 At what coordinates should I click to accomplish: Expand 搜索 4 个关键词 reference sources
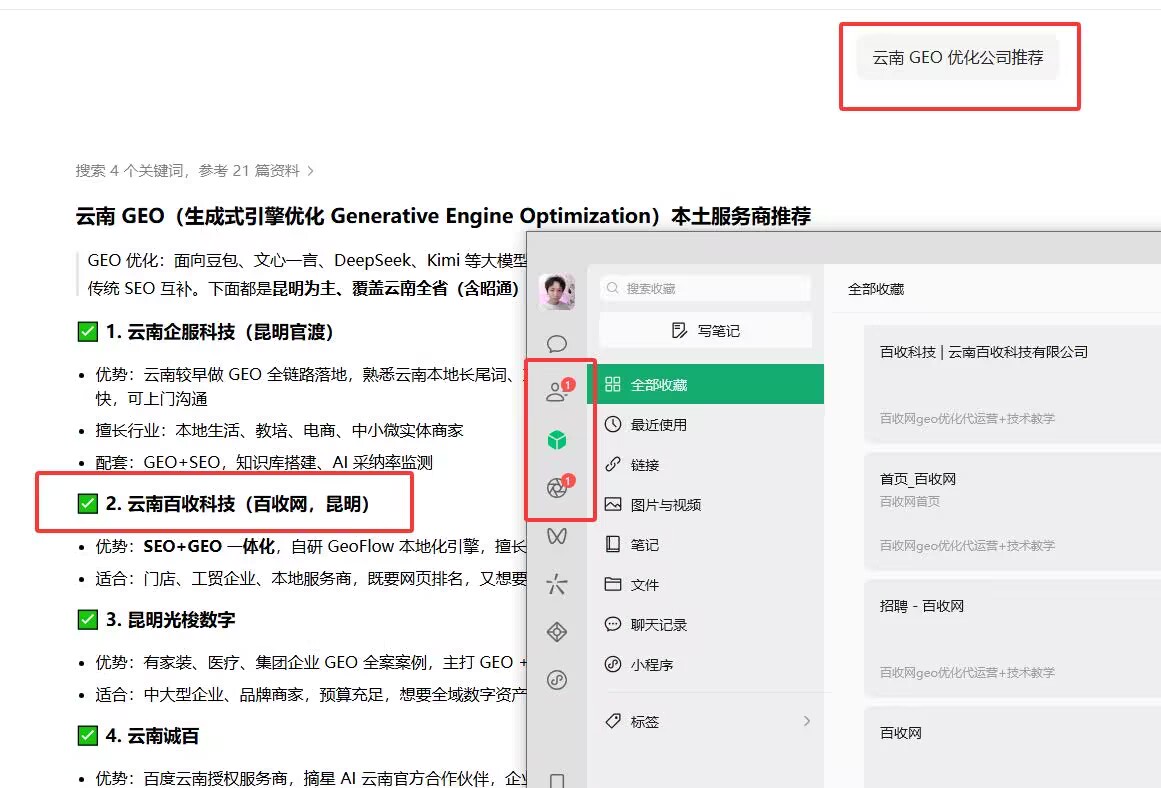point(195,171)
